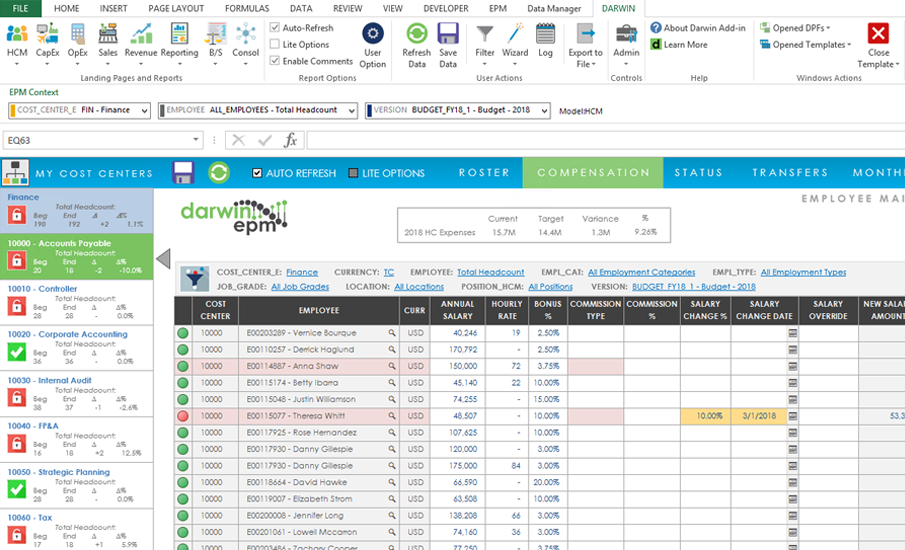
Task: Switch to the FORMULAS ribbon tab
Action: 247,8
